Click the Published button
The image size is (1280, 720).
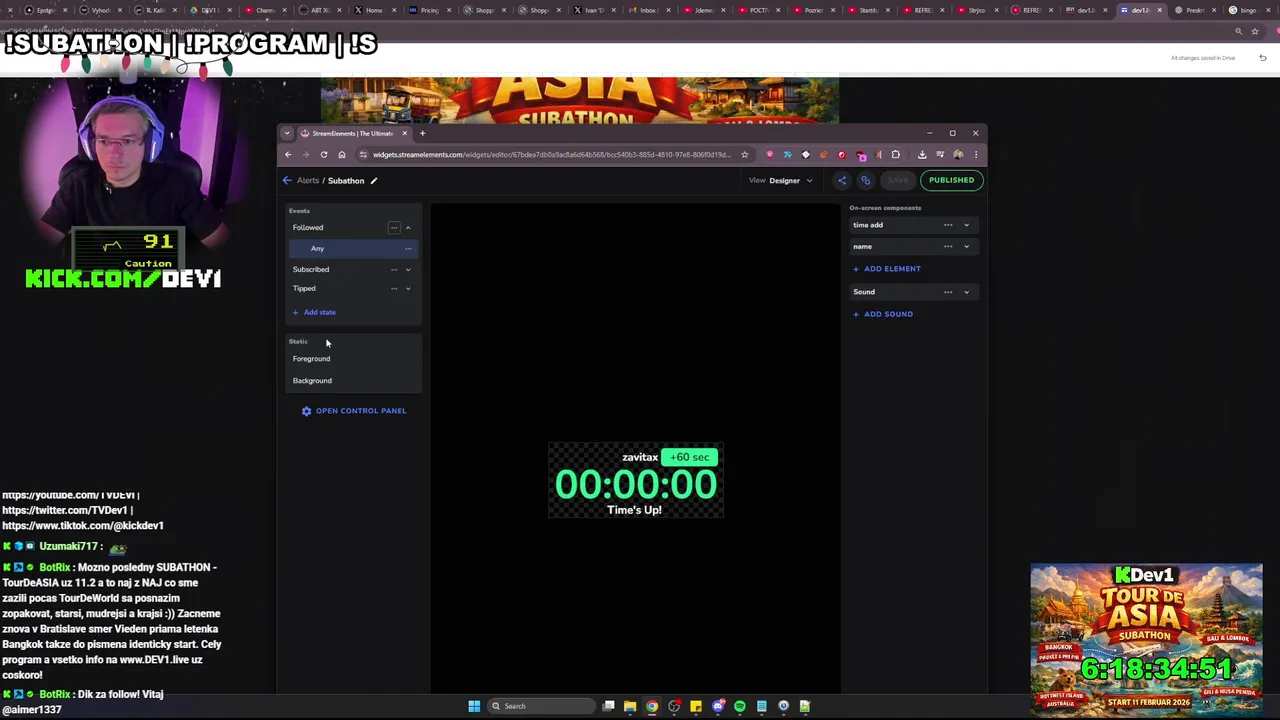(951, 181)
